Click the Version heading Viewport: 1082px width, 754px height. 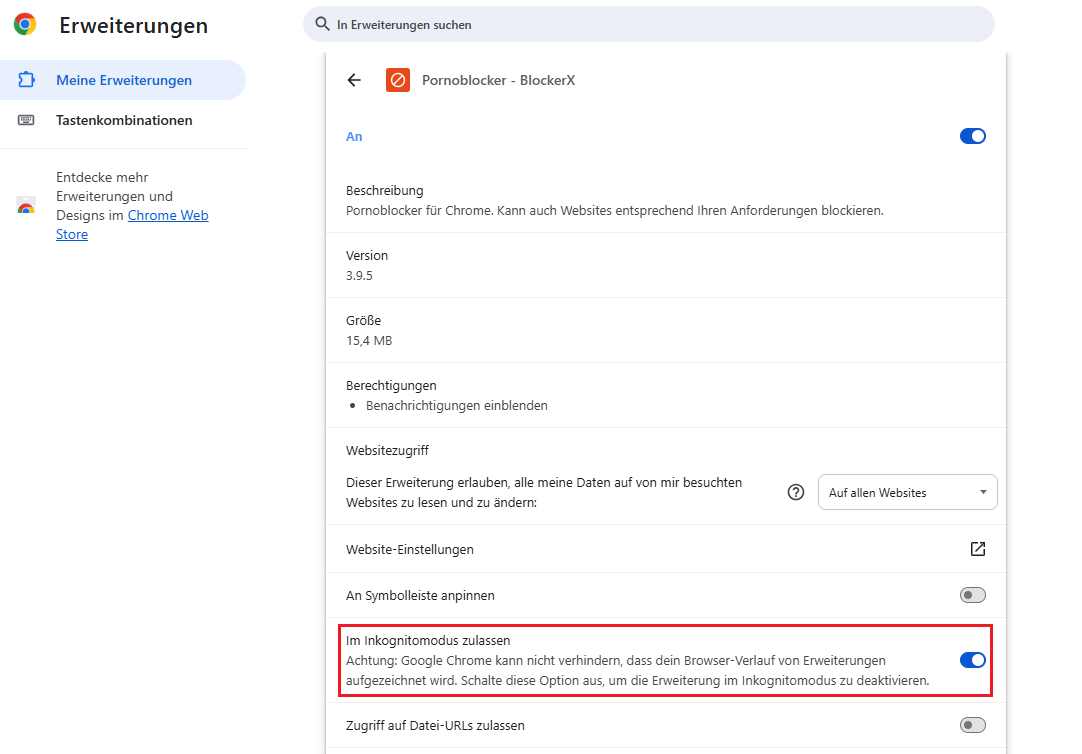point(367,255)
